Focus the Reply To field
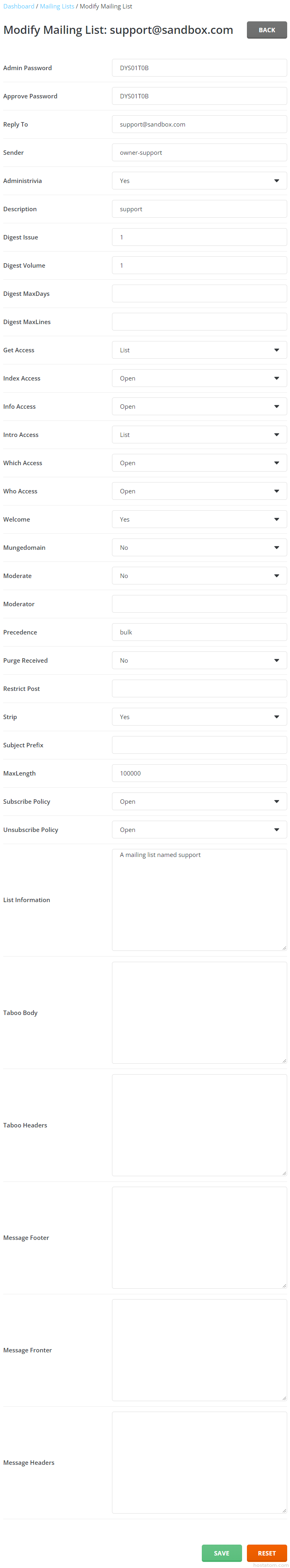The image size is (290, 1568). pos(199,124)
